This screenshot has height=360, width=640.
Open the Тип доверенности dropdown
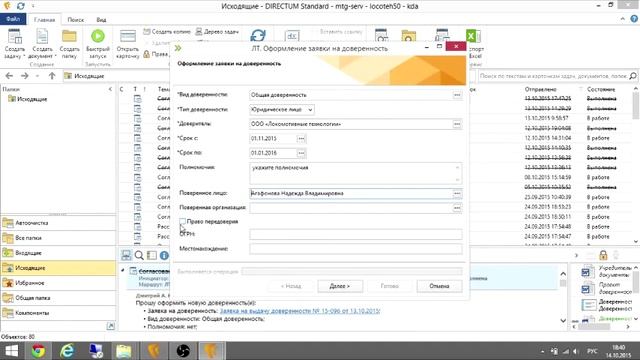click(310, 110)
